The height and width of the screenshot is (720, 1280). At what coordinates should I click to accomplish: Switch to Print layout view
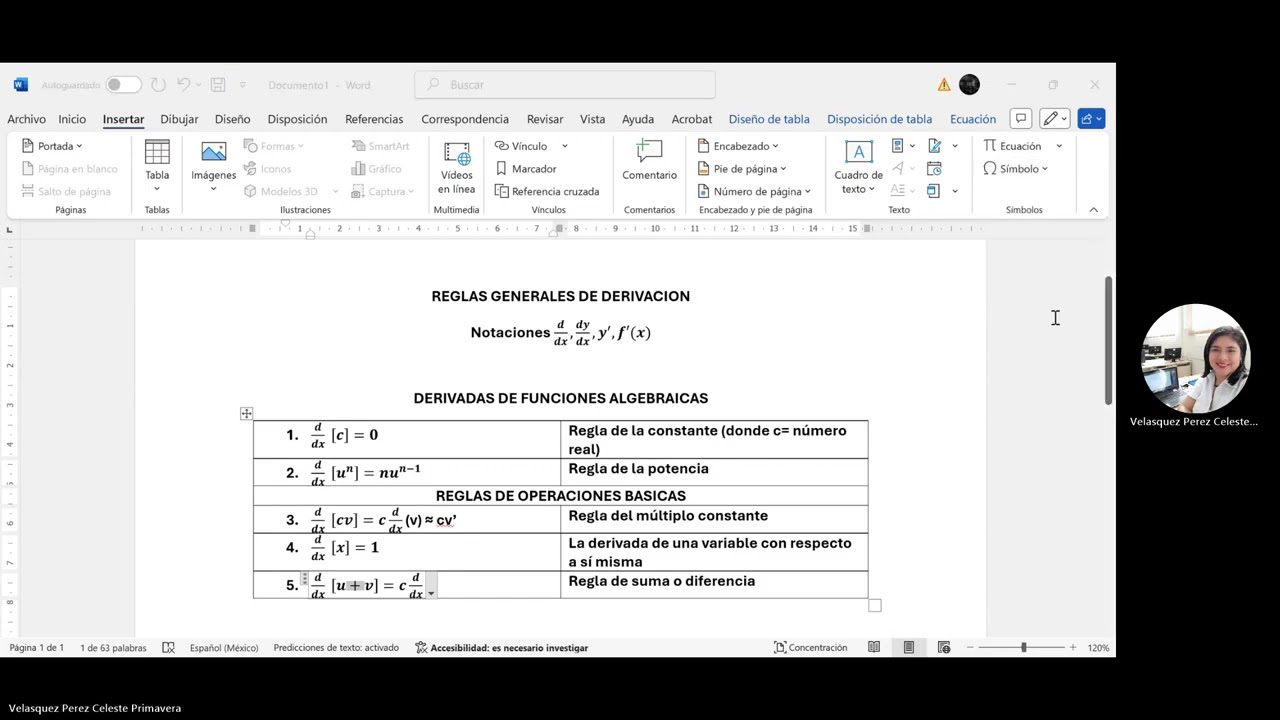[x=909, y=648]
